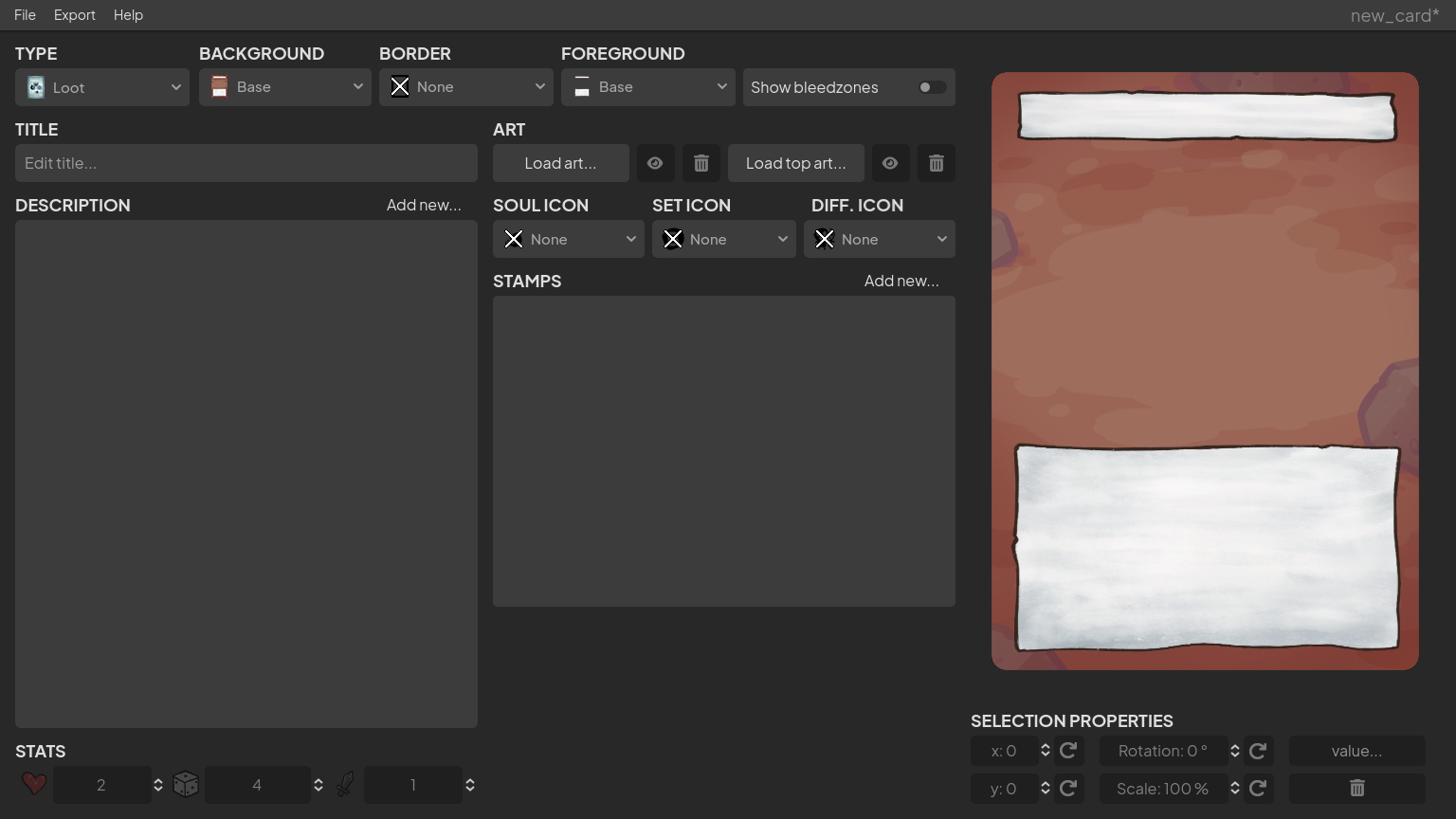Click the Soul Icon None X icon
This screenshot has width=1456, height=819.
coord(514,239)
